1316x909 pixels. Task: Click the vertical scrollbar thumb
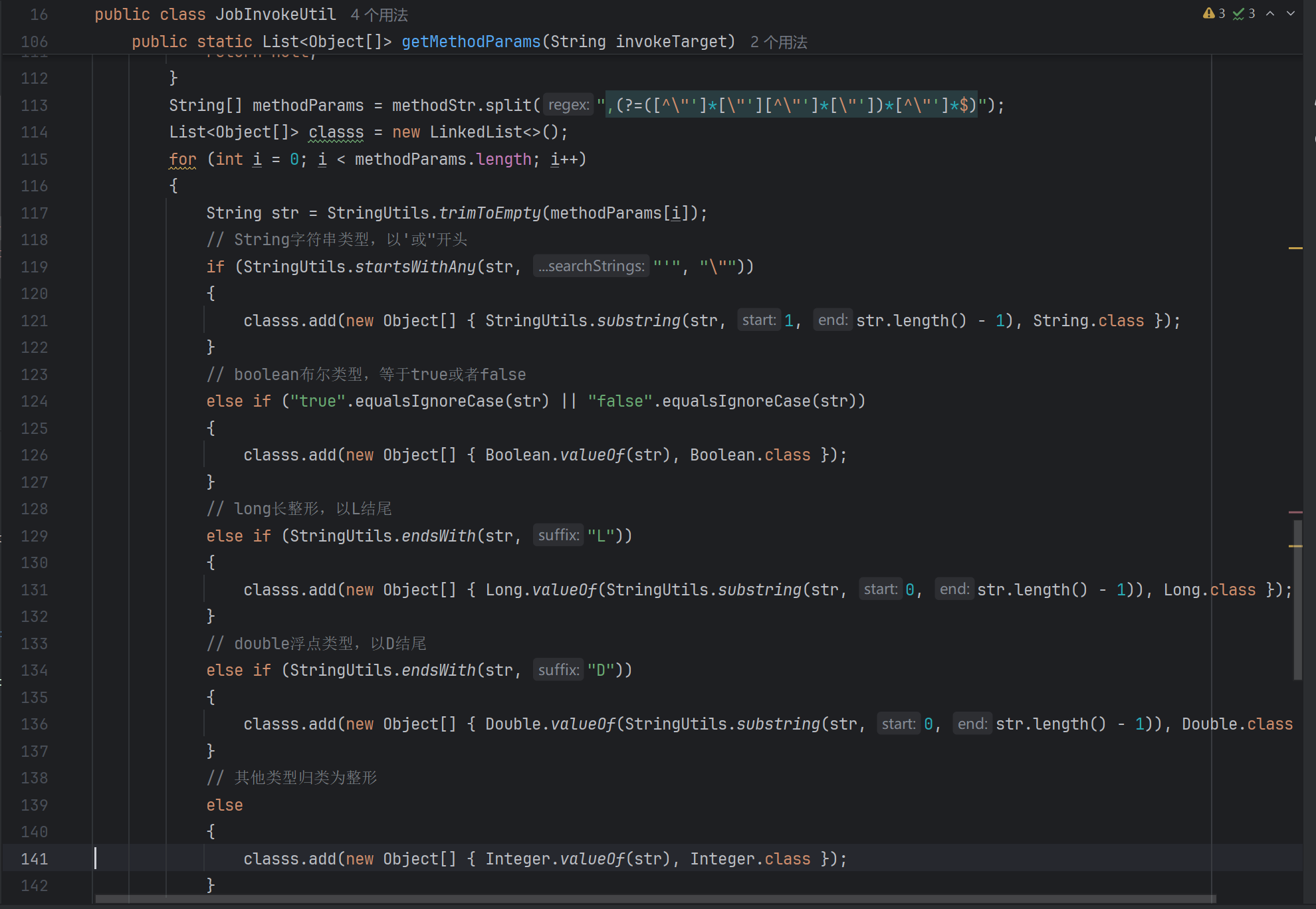tap(1297, 600)
